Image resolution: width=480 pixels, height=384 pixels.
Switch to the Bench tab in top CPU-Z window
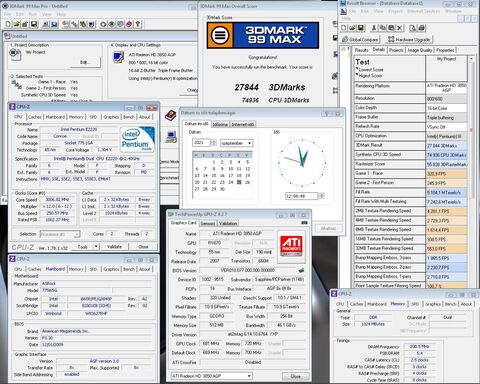(x=129, y=117)
